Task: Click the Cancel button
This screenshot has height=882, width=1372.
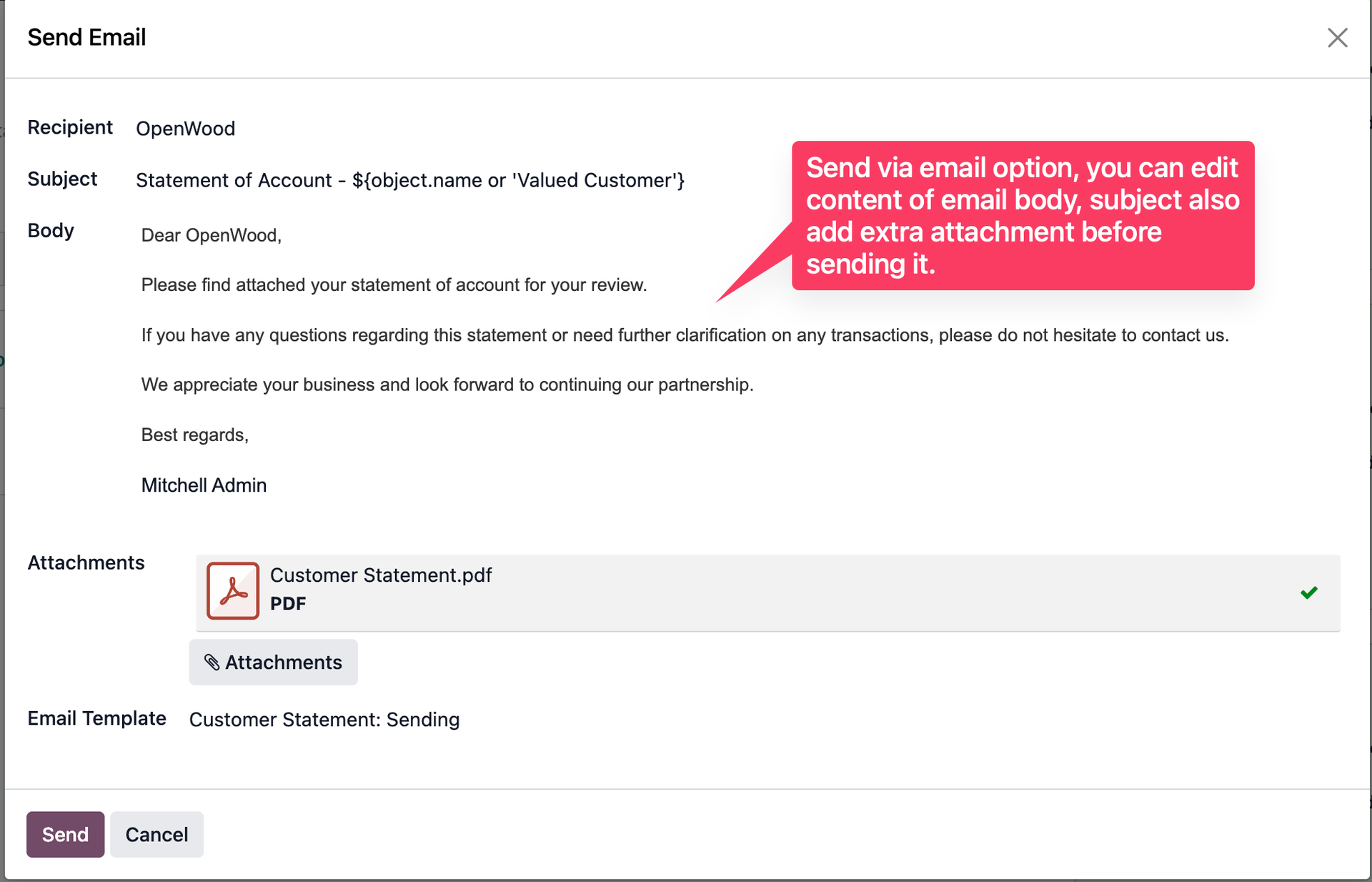Action: click(156, 834)
